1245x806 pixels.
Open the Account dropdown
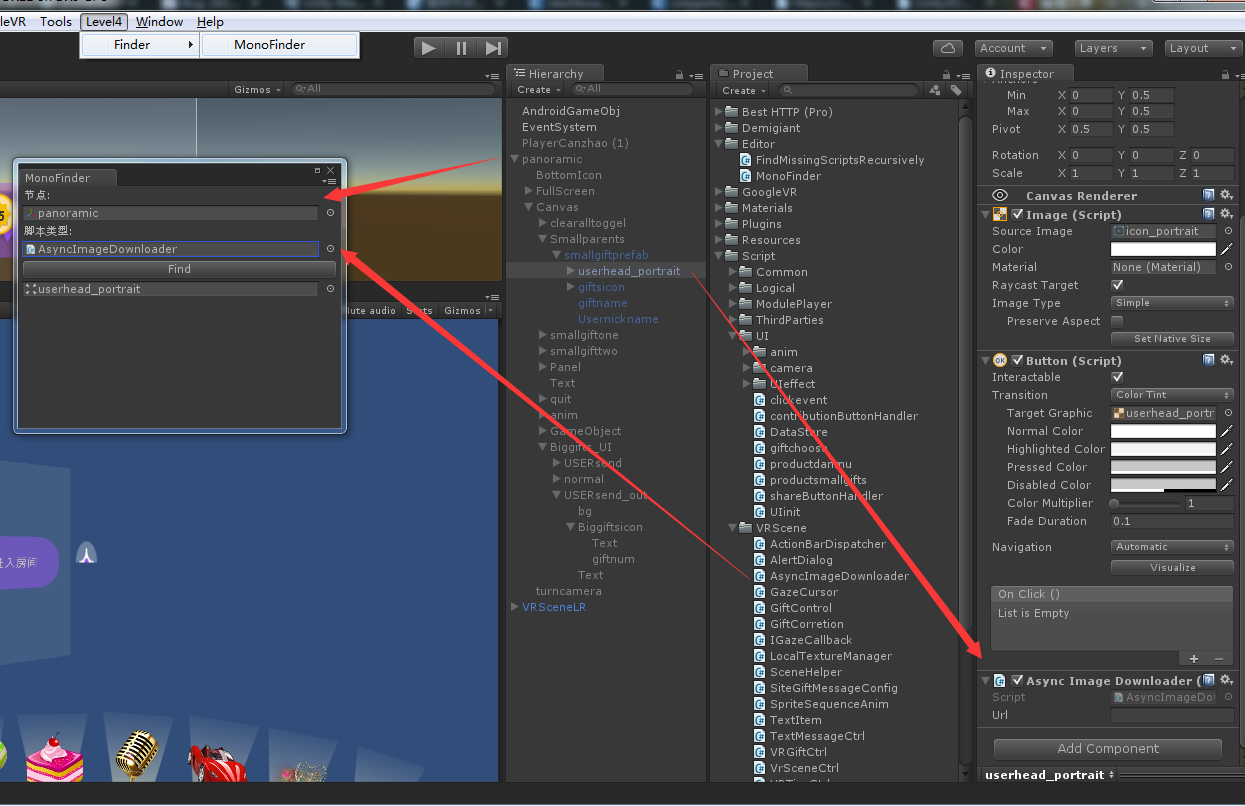point(1012,48)
